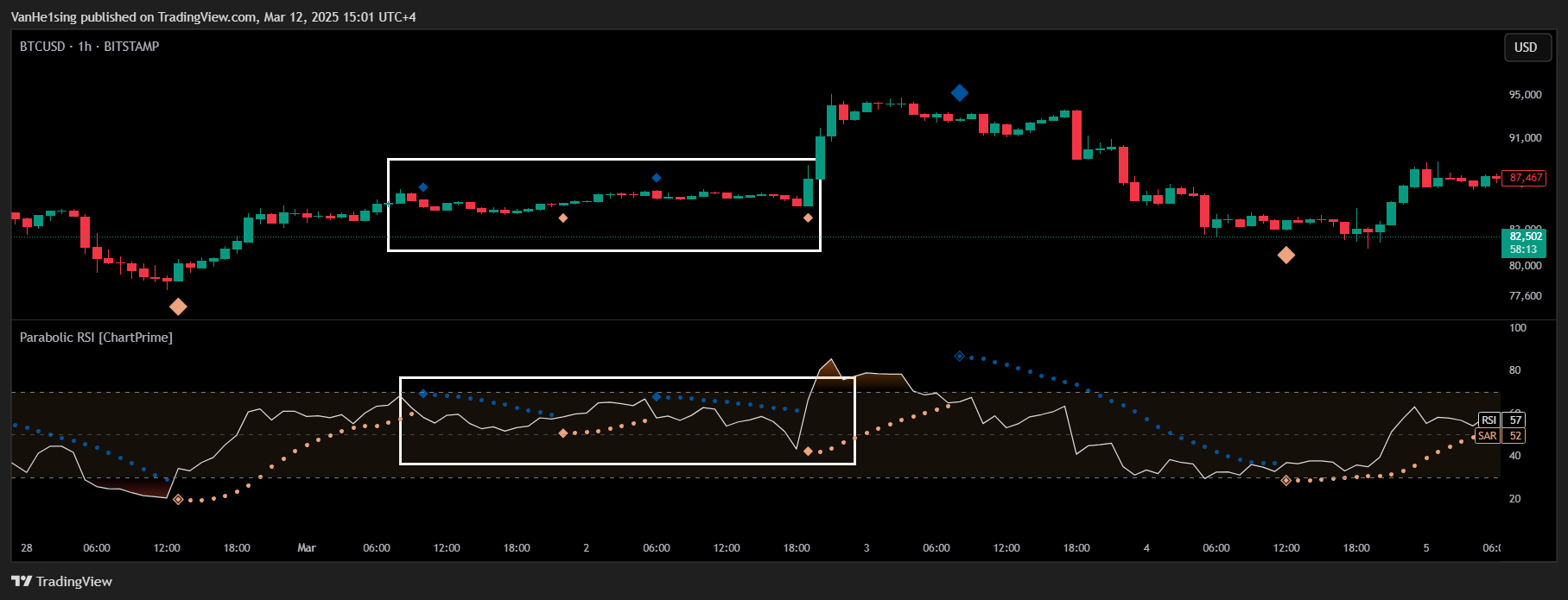
Task: Click the 20 level on RSI axis
Action: 1514,499
